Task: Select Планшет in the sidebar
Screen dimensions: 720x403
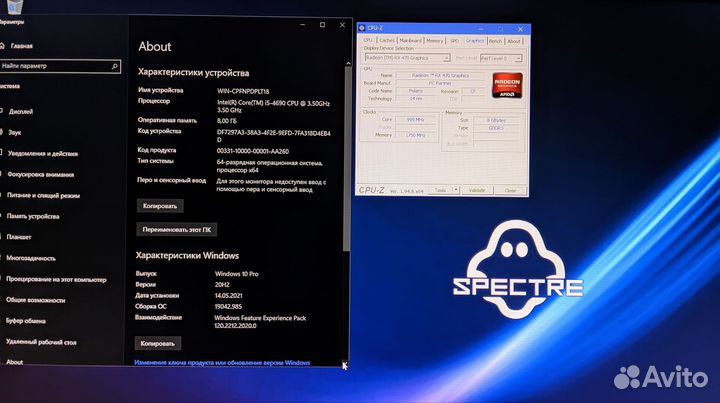Action: click(x=18, y=237)
